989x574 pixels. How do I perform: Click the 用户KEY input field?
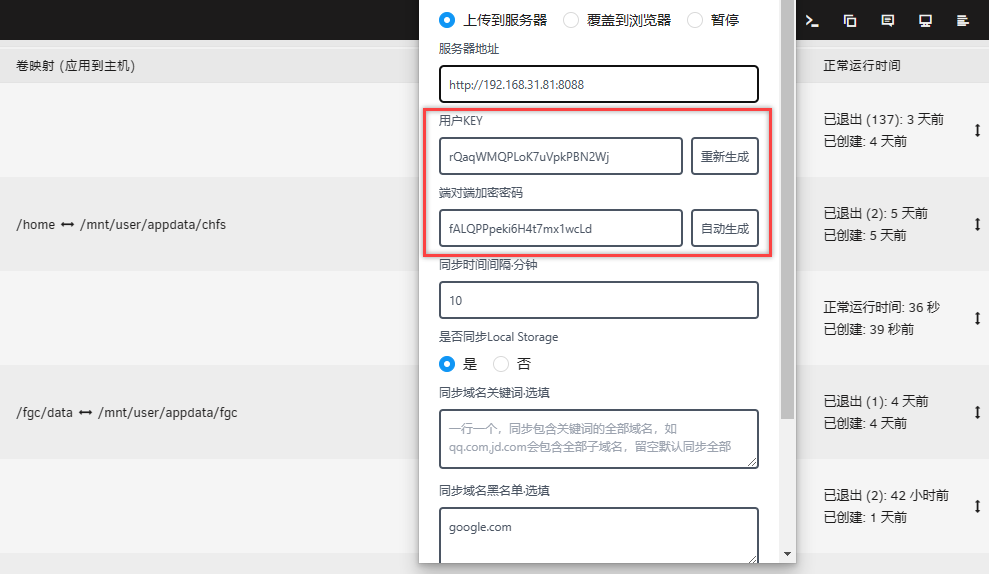tap(561, 156)
